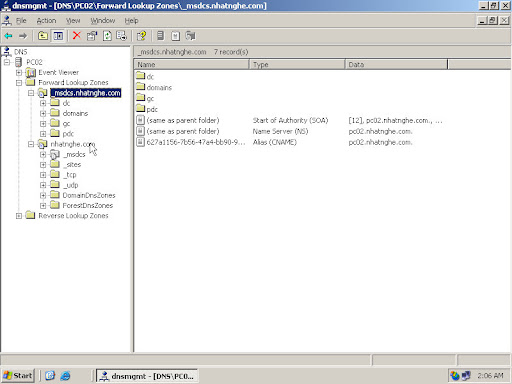Click the Forward arrow toolbar icon

coord(23,36)
